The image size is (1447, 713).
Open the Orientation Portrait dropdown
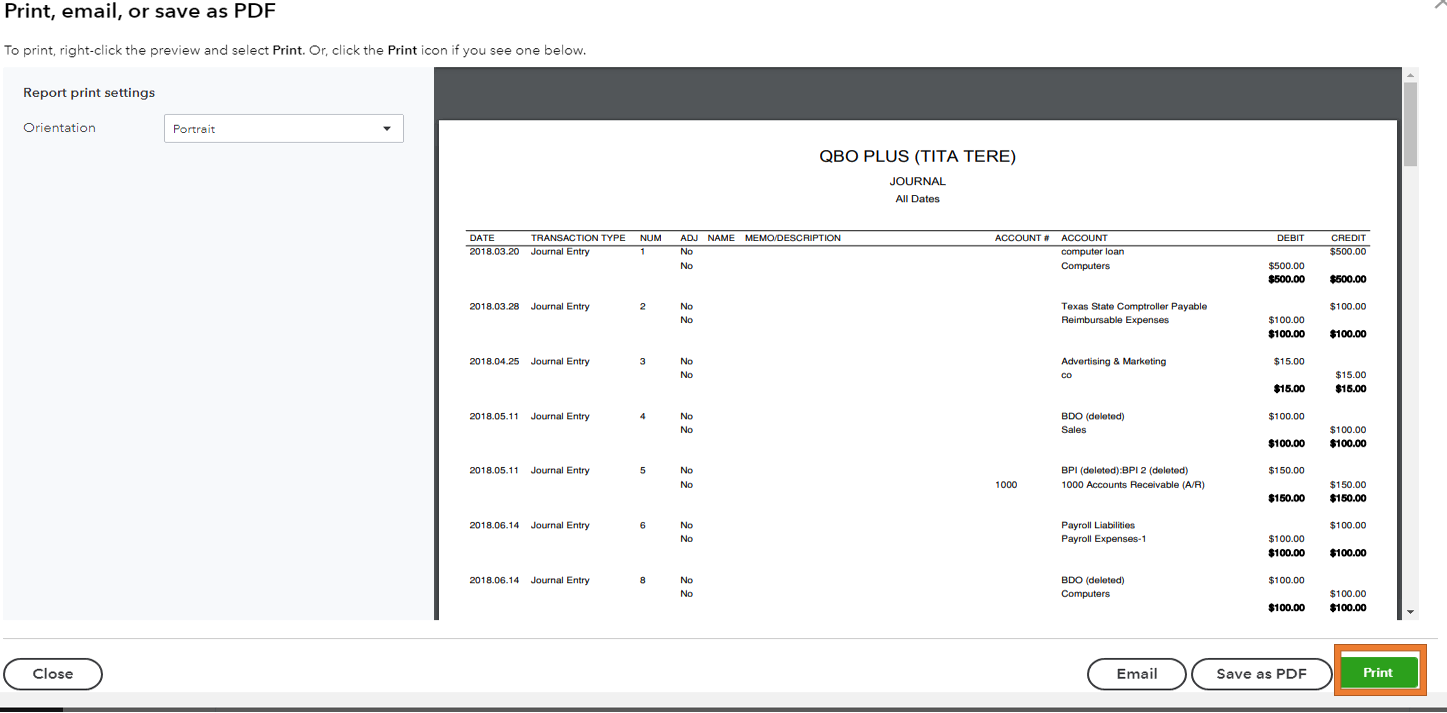pyautogui.click(x=284, y=129)
